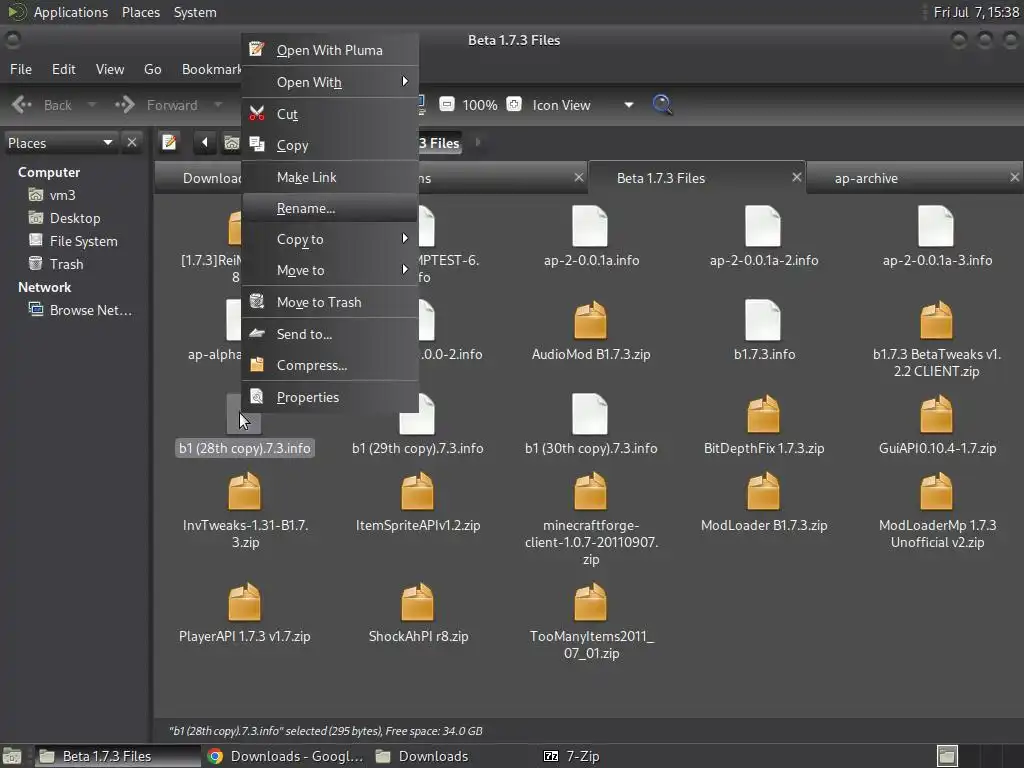The height and width of the screenshot is (768, 1024).
Task: Click the b1 (29th copy).7.3.info filename
Action: coord(417,449)
